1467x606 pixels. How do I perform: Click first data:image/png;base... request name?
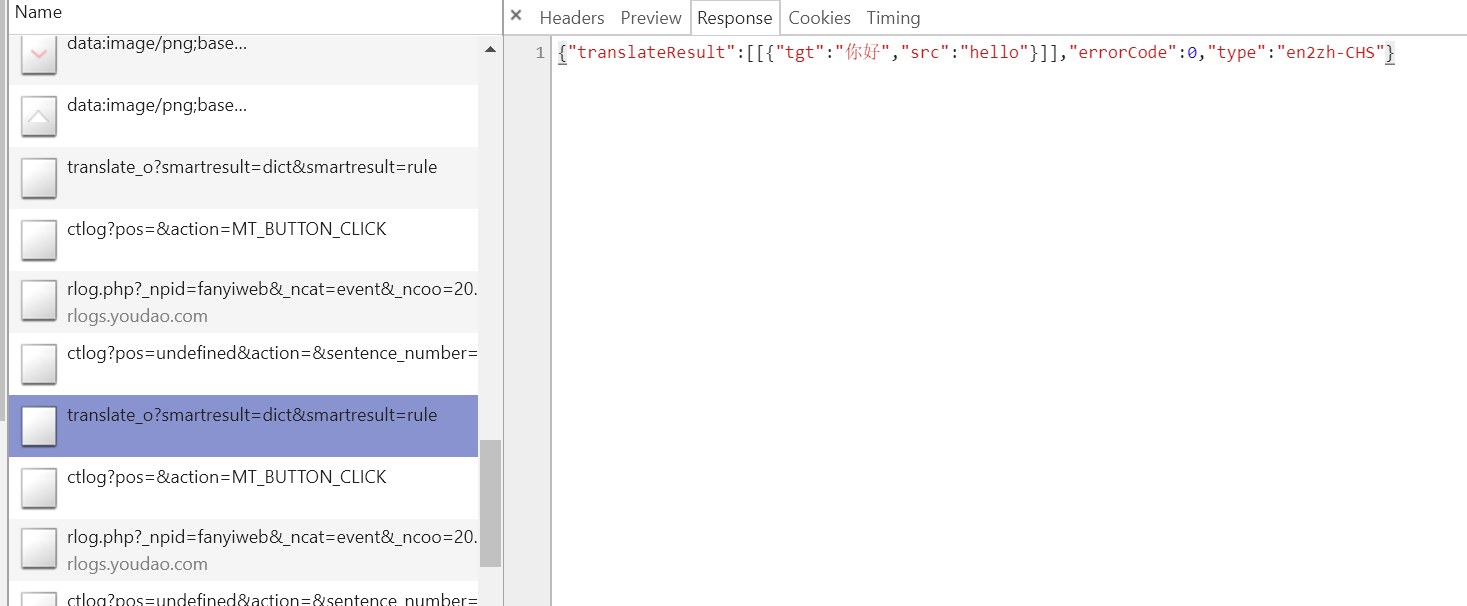point(157,44)
